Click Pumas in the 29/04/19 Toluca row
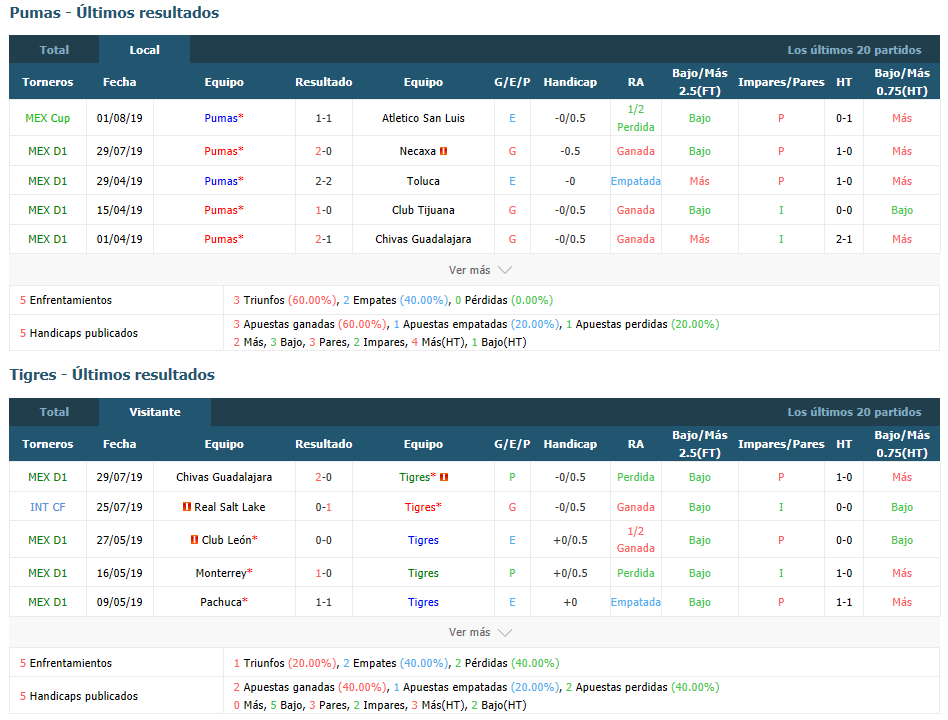This screenshot has height=720, width=948. click(221, 181)
